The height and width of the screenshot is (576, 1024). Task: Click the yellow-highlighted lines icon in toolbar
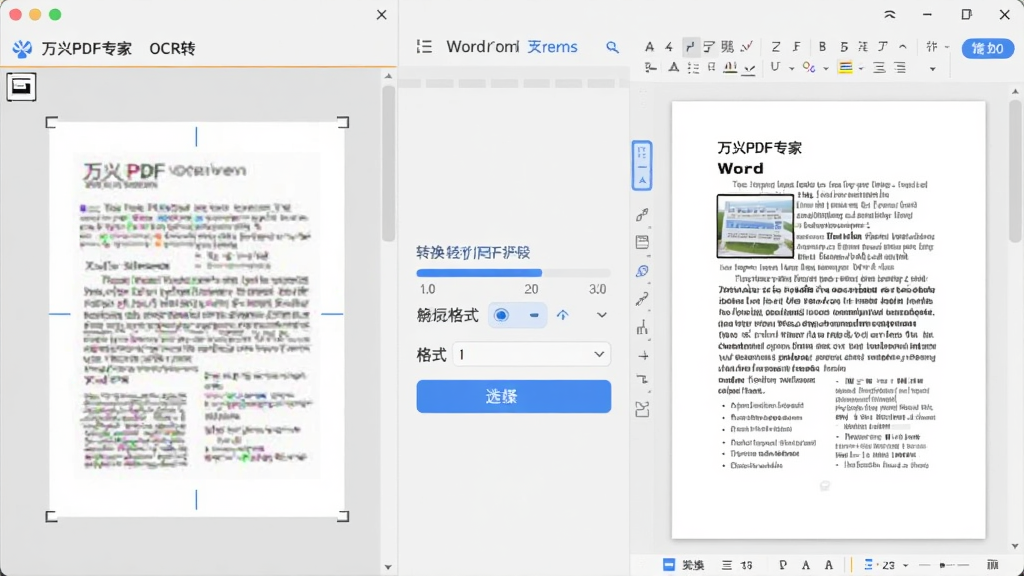click(x=845, y=67)
